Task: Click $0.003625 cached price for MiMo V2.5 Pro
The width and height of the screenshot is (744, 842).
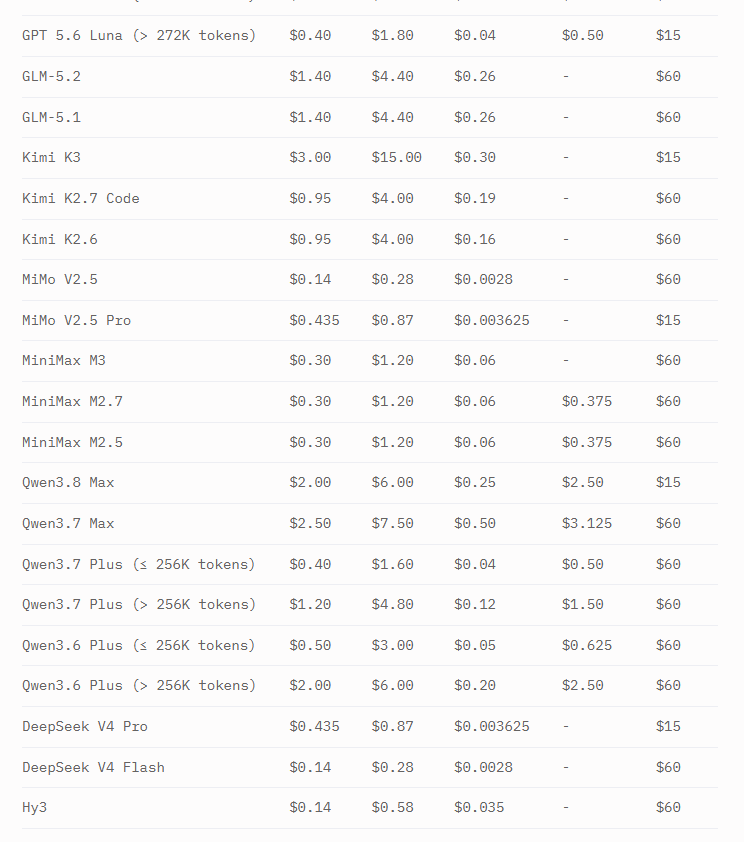Action: point(492,320)
